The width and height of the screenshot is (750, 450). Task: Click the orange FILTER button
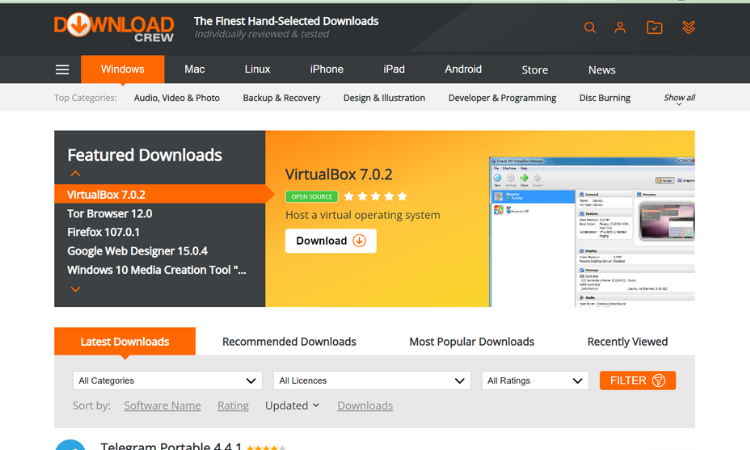637,380
